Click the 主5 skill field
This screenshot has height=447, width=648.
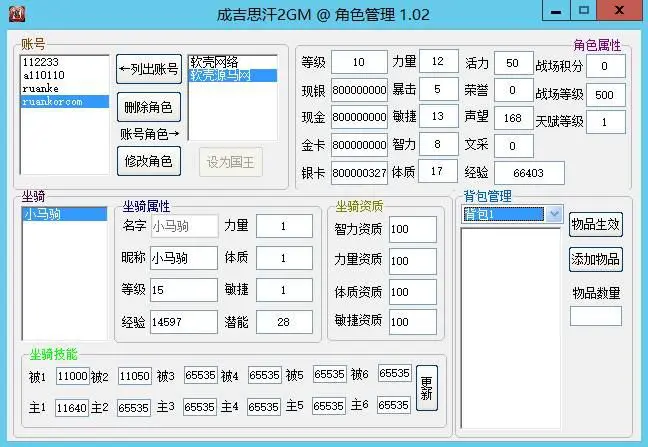coord(329,406)
